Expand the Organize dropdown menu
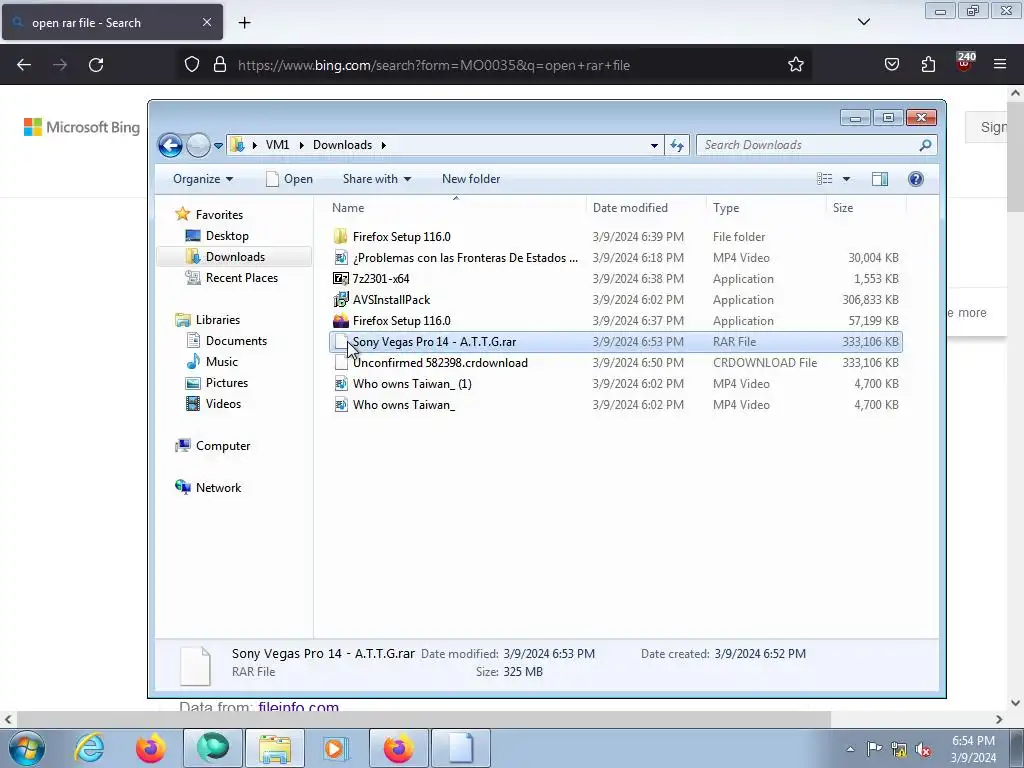The width and height of the screenshot is (1024, 768). tap(203, 179)
